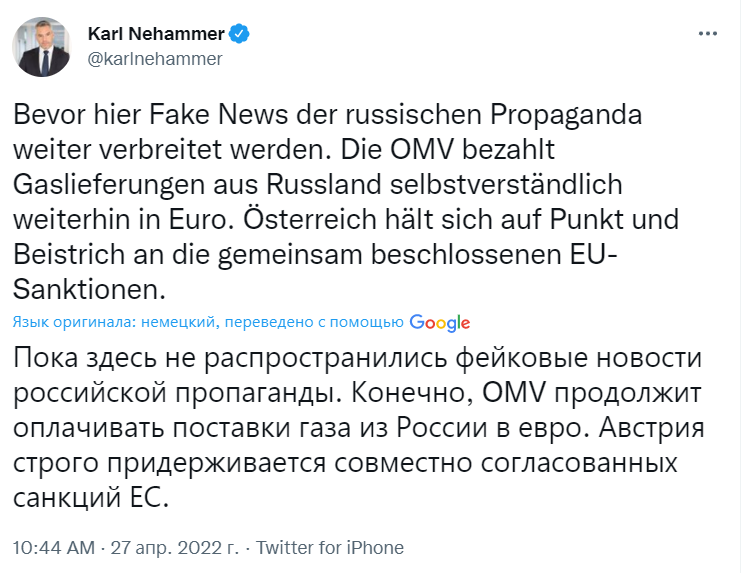
Task: Open the Twitter for iPhone source link
Action: pyautogui.click(x=330, y=547)
